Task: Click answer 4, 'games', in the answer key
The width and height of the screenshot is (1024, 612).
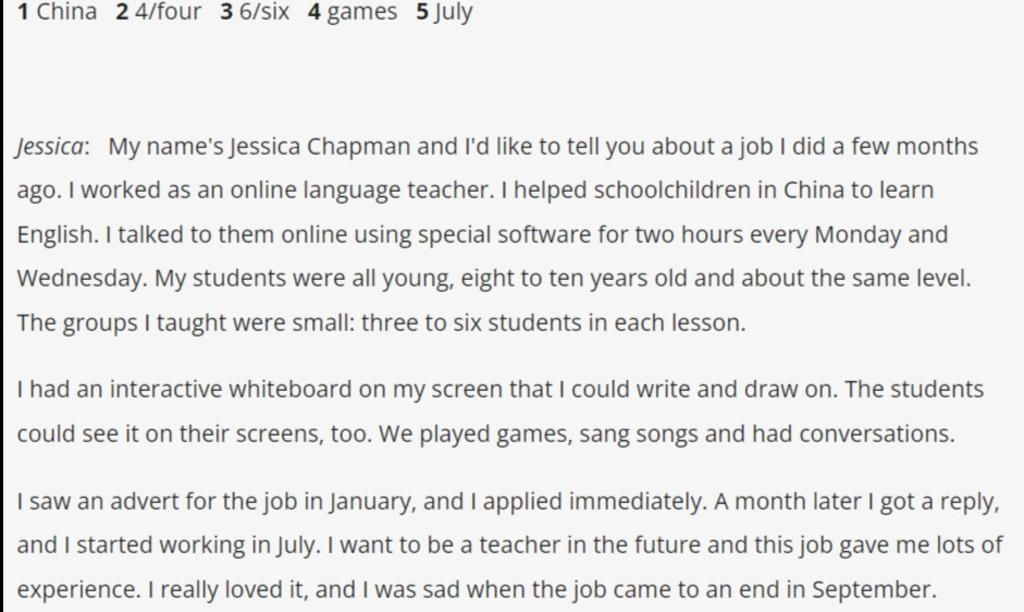Action: (x=352, y=13)
